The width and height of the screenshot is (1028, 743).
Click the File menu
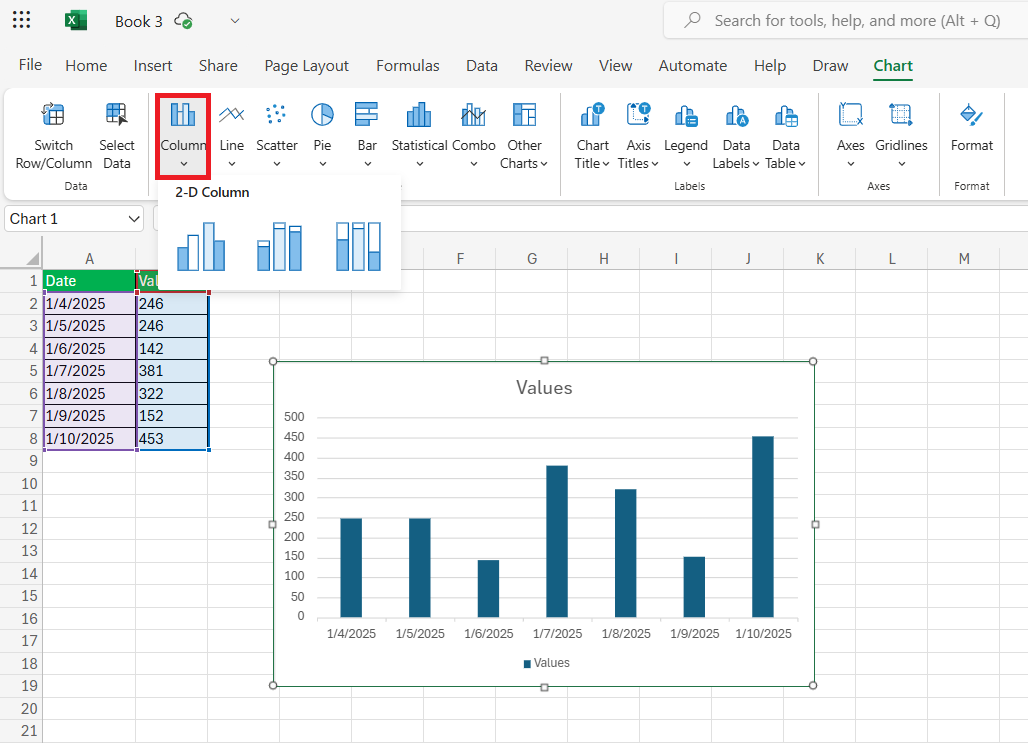(30, 65)
